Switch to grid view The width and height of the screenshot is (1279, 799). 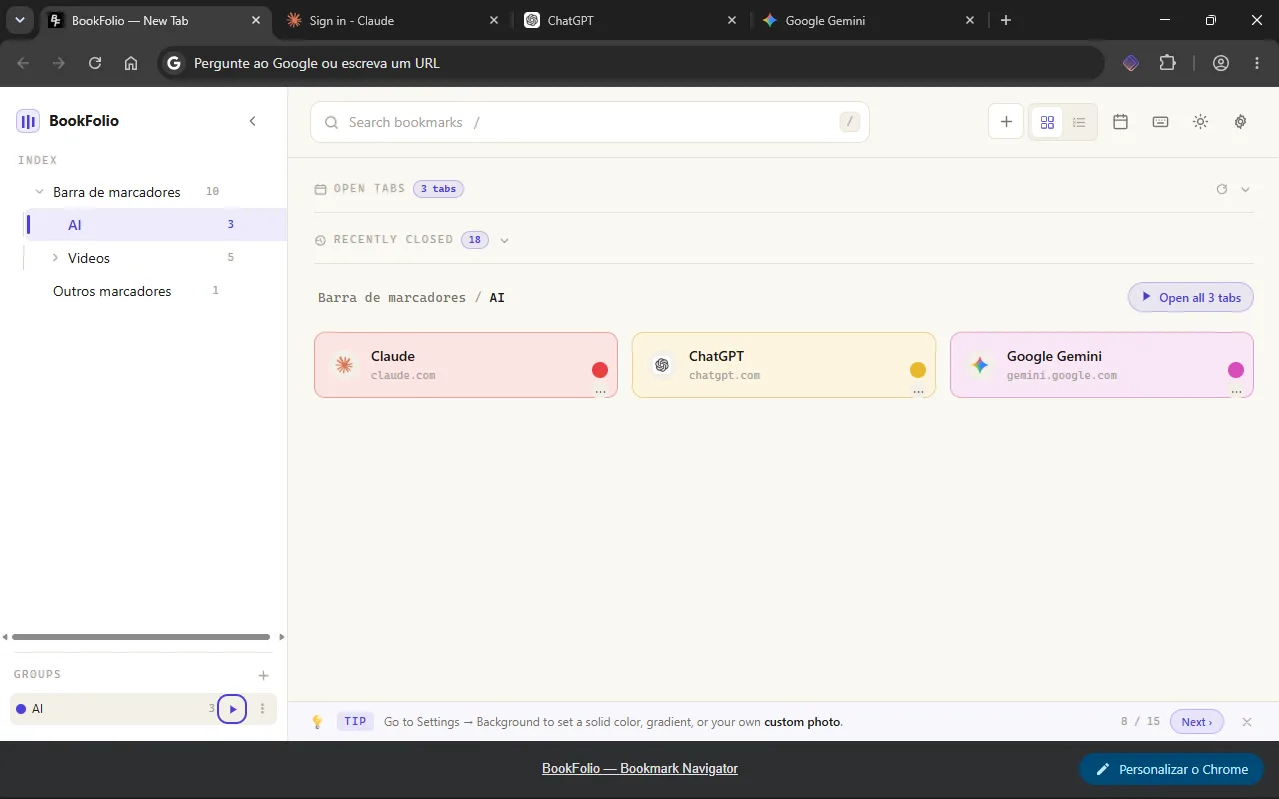coord(1047,122)
